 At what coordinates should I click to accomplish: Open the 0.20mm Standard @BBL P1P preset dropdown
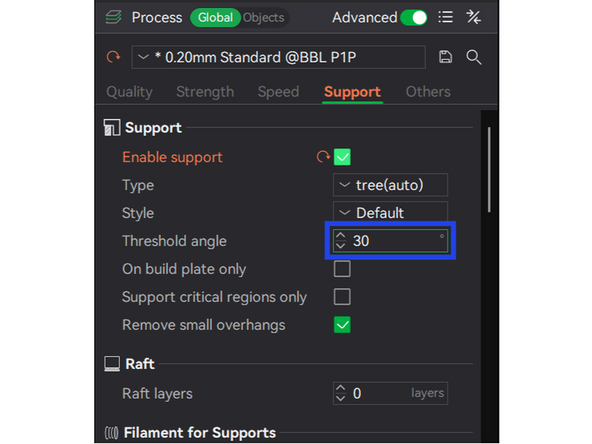click(x=279, y=57)
